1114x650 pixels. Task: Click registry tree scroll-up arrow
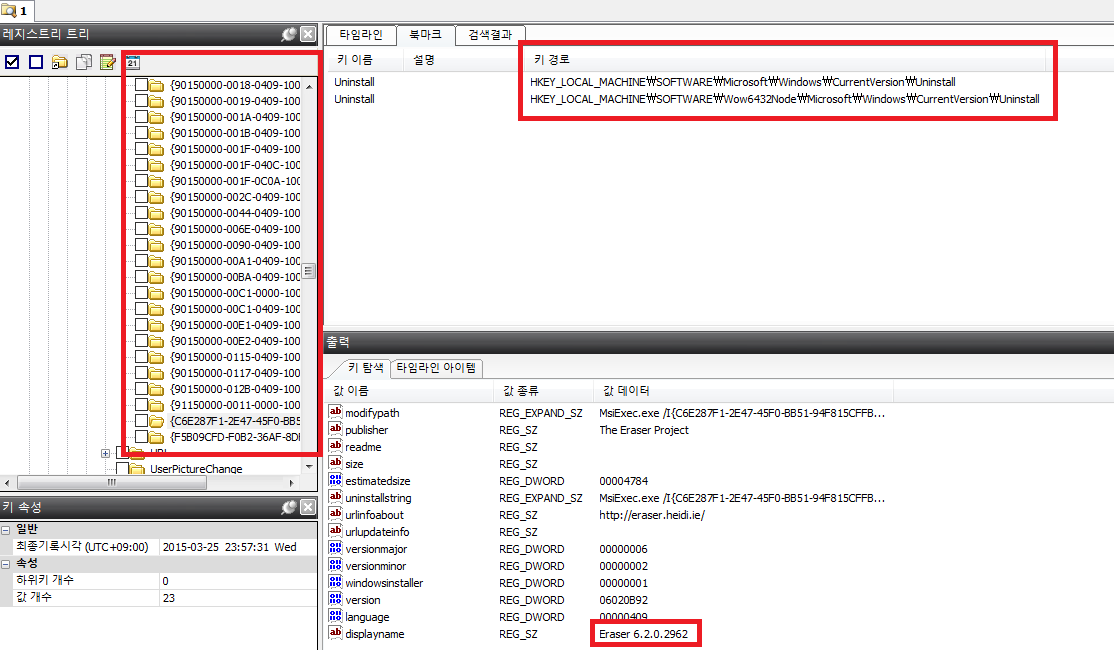309,86
